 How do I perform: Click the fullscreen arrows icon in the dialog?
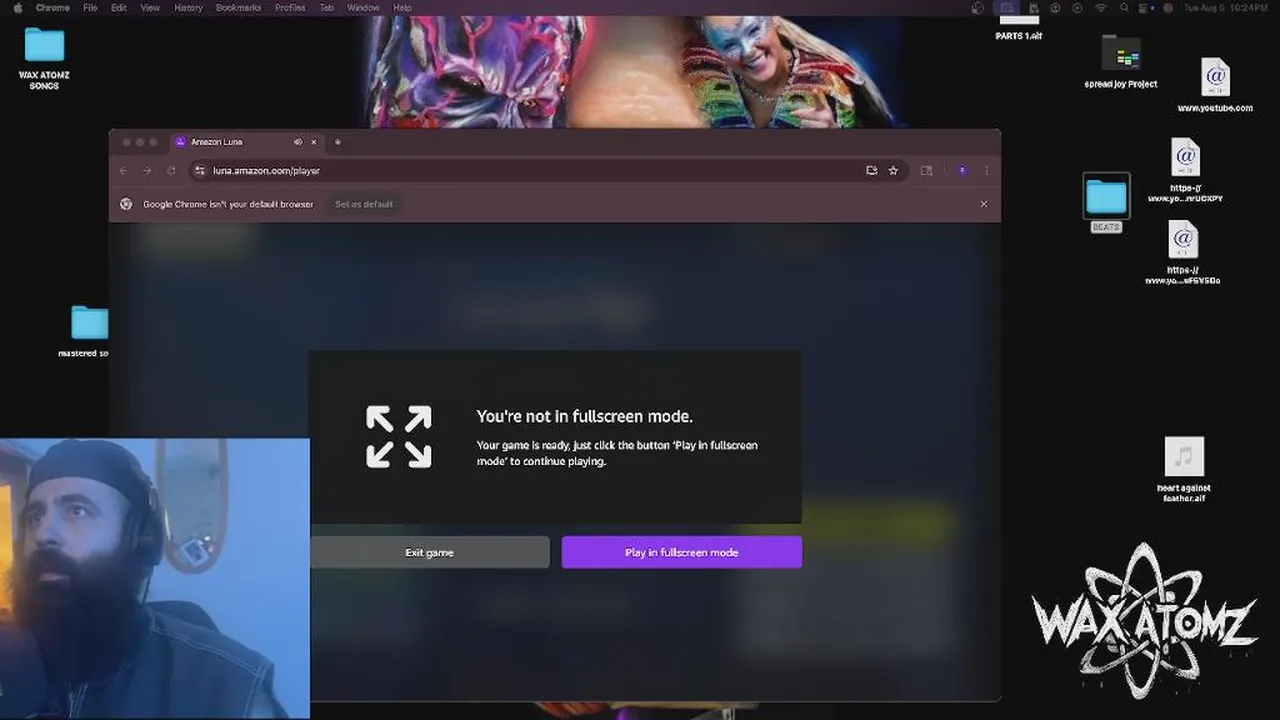coord(399,437)
